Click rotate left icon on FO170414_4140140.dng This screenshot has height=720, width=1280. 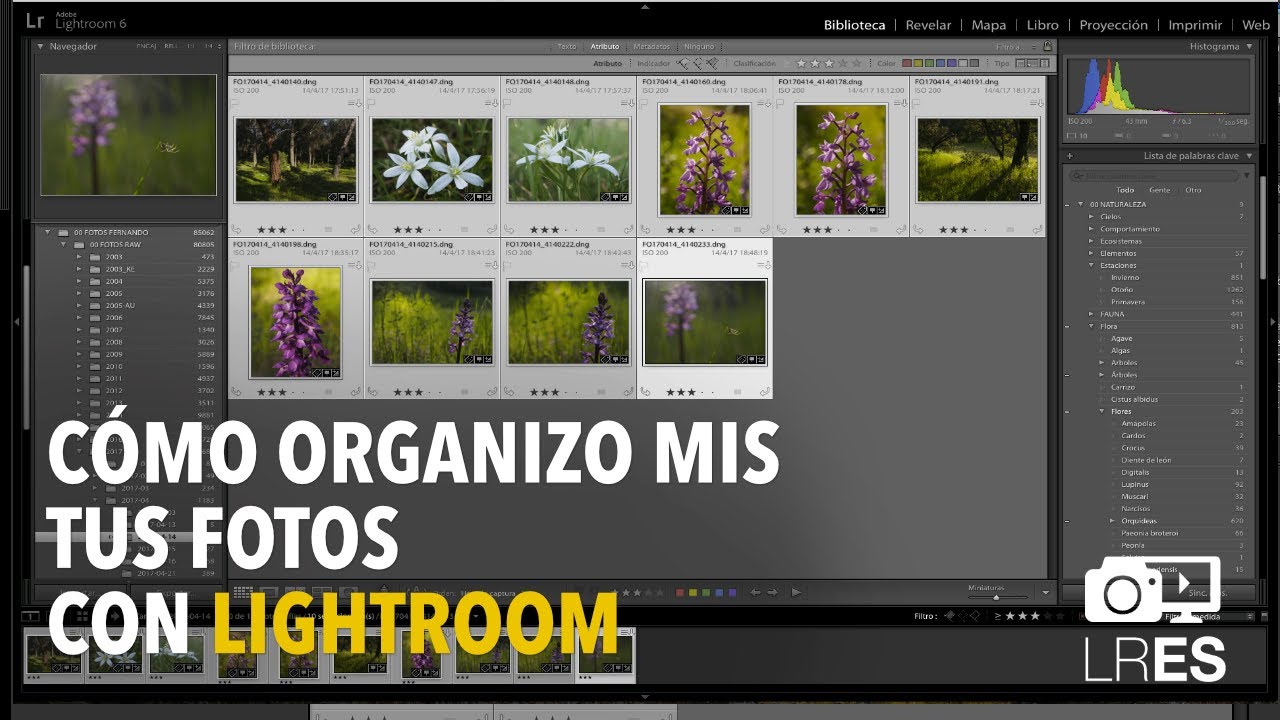coord(235,229)
